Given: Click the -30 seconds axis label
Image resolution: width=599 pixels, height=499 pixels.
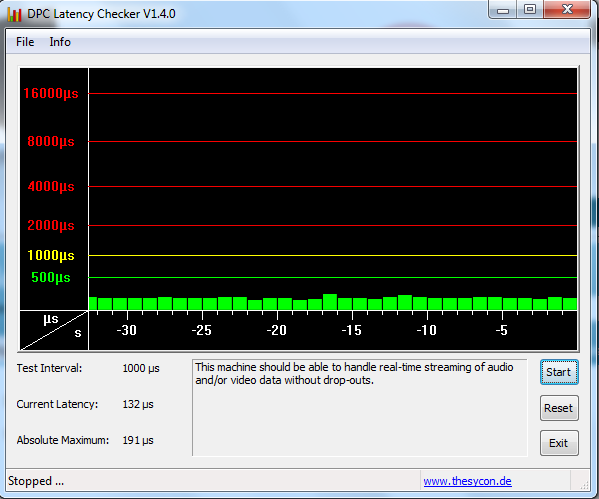Looking at the screenshot, I should [126, 330].
